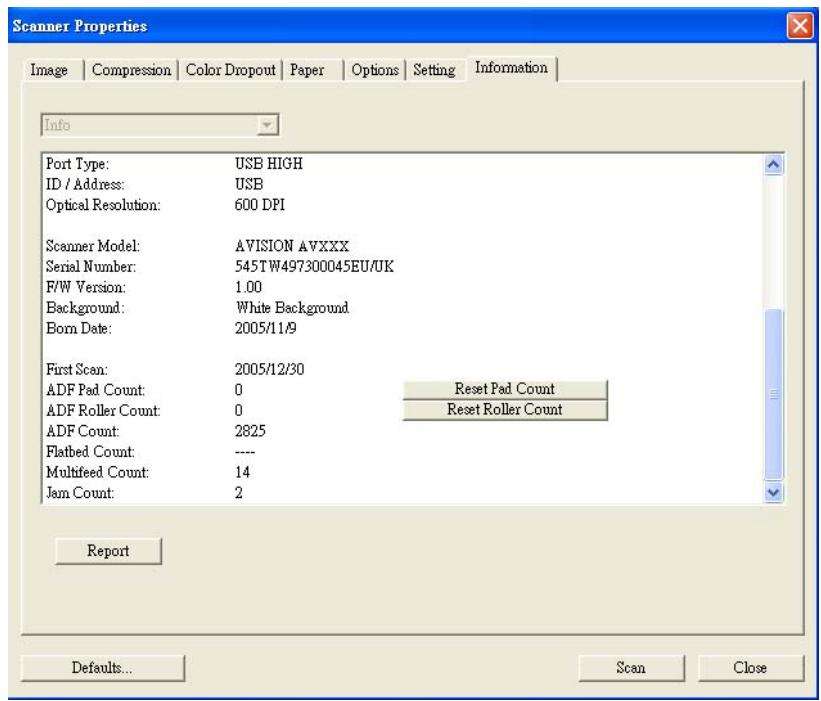This screenshot has height=701, width=821.
Task: Select the Information tab
Action: tap(512, 68)
